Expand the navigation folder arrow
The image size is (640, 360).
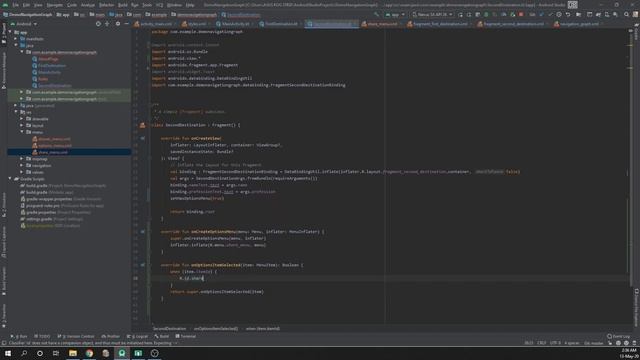[x=22, y=165]
